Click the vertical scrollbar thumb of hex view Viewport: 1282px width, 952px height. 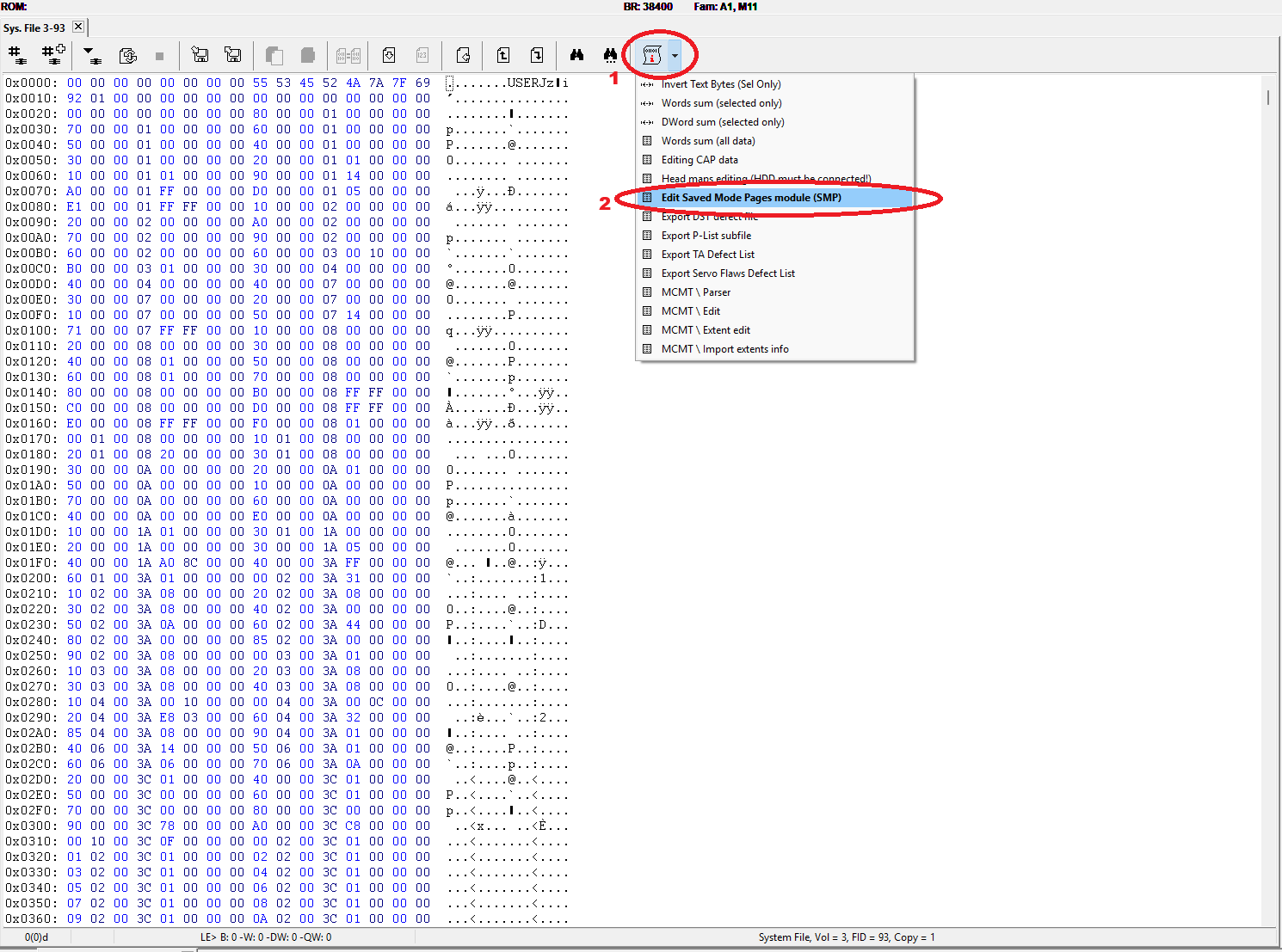[1267, 93]
